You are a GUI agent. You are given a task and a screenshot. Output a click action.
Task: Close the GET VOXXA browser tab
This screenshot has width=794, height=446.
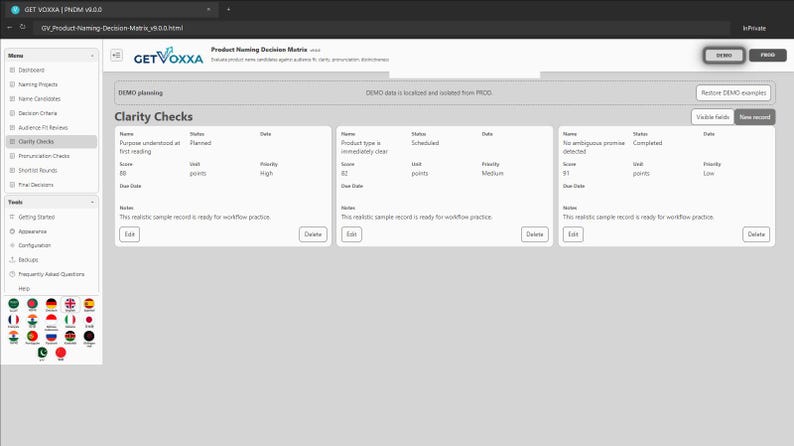(208, 9)
